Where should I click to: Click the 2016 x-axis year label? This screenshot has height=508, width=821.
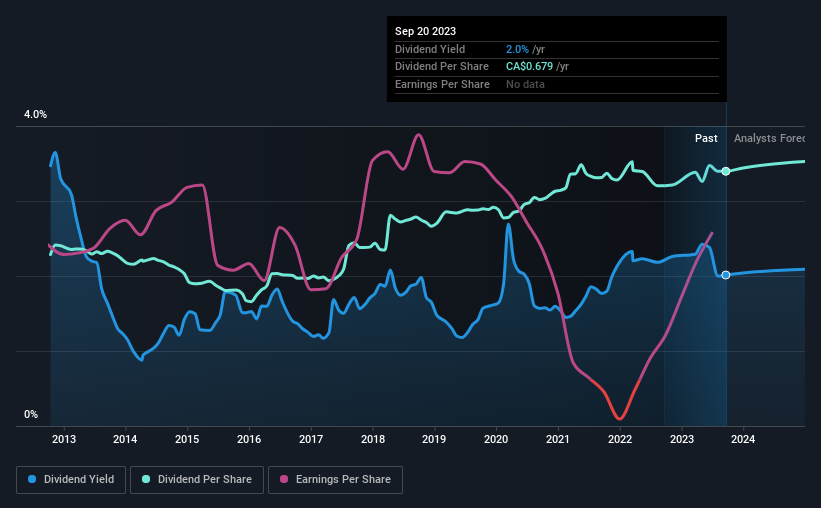[x=249, y=439]
